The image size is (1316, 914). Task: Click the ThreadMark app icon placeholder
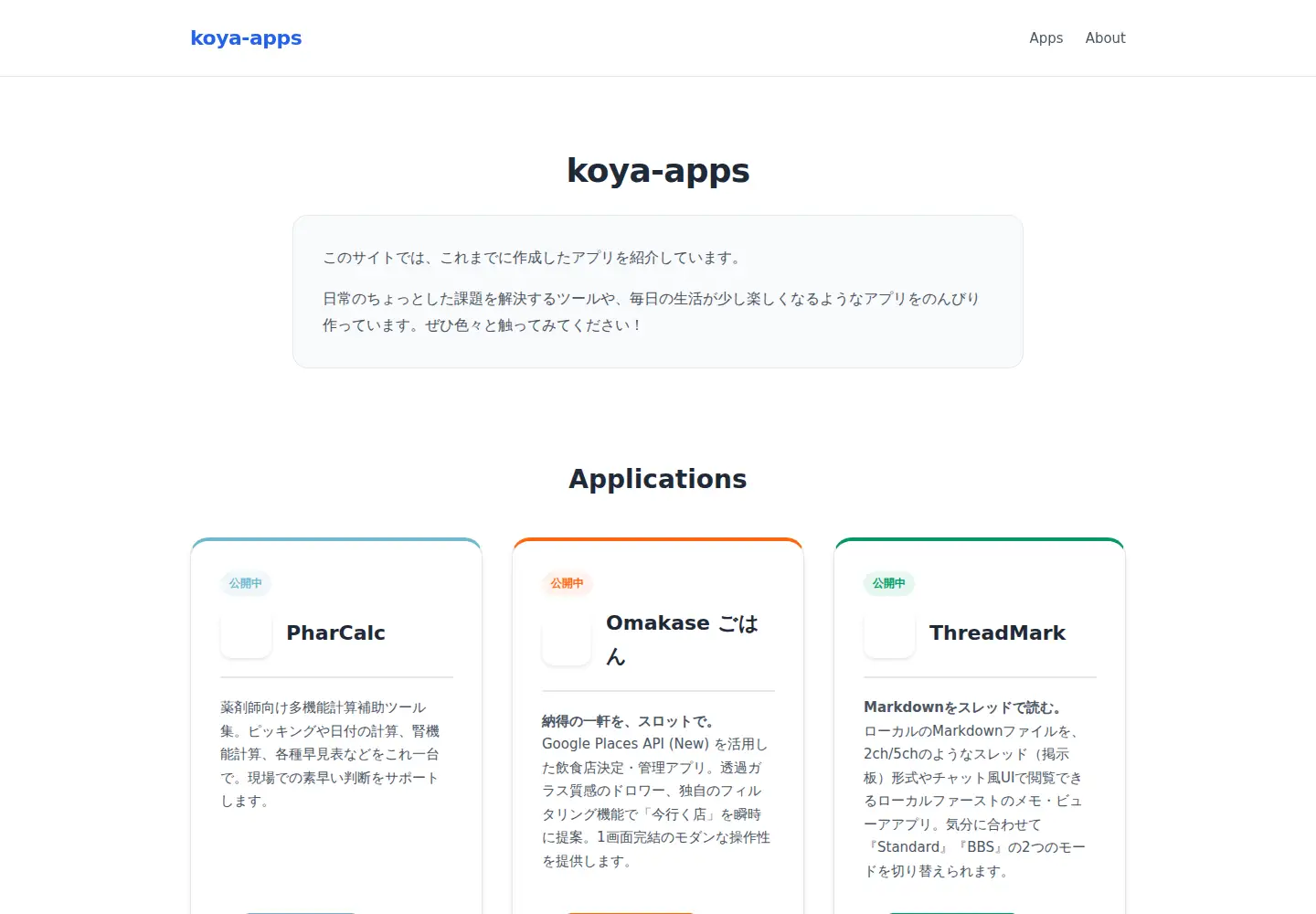coord(889,632)
